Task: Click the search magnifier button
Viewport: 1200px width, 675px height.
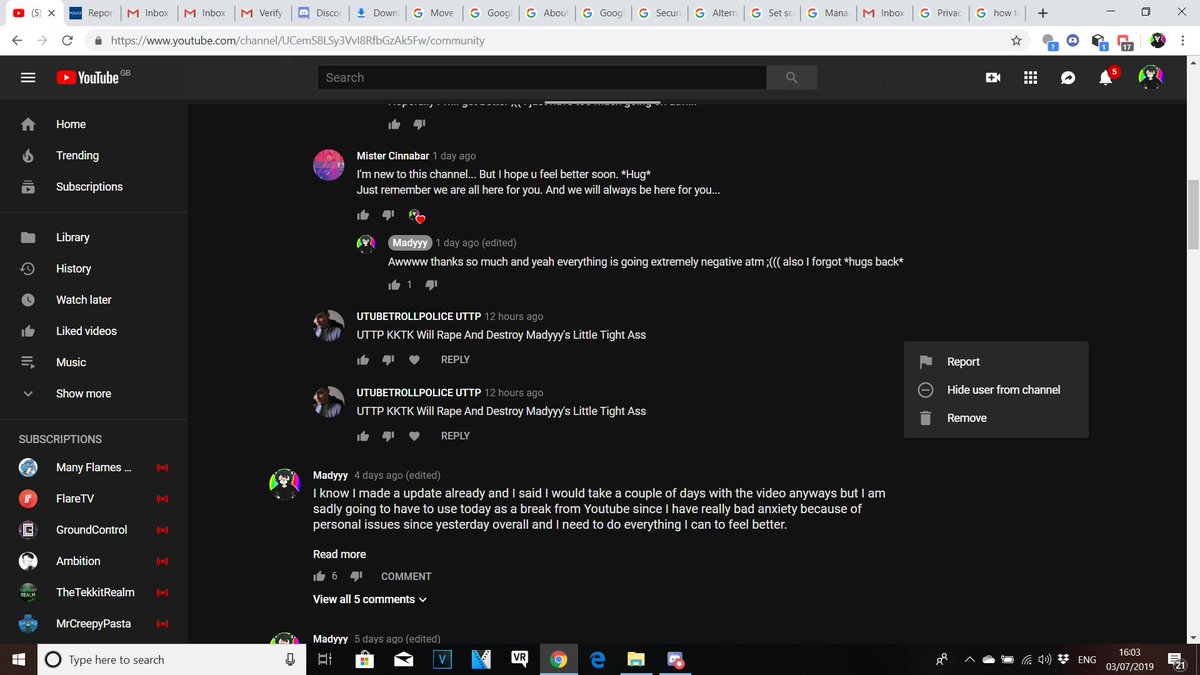Action: pyautogui.click(x=792, y=77)
